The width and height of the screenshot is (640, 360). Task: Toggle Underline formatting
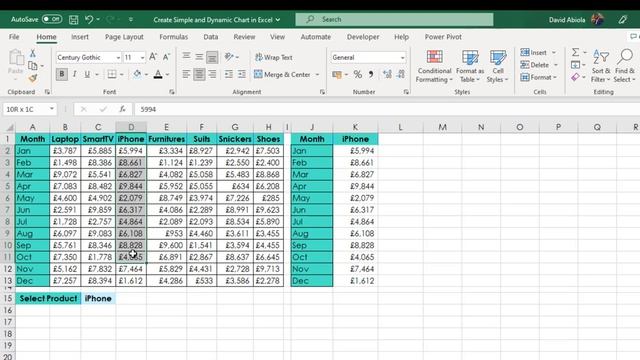coord(87,74)
